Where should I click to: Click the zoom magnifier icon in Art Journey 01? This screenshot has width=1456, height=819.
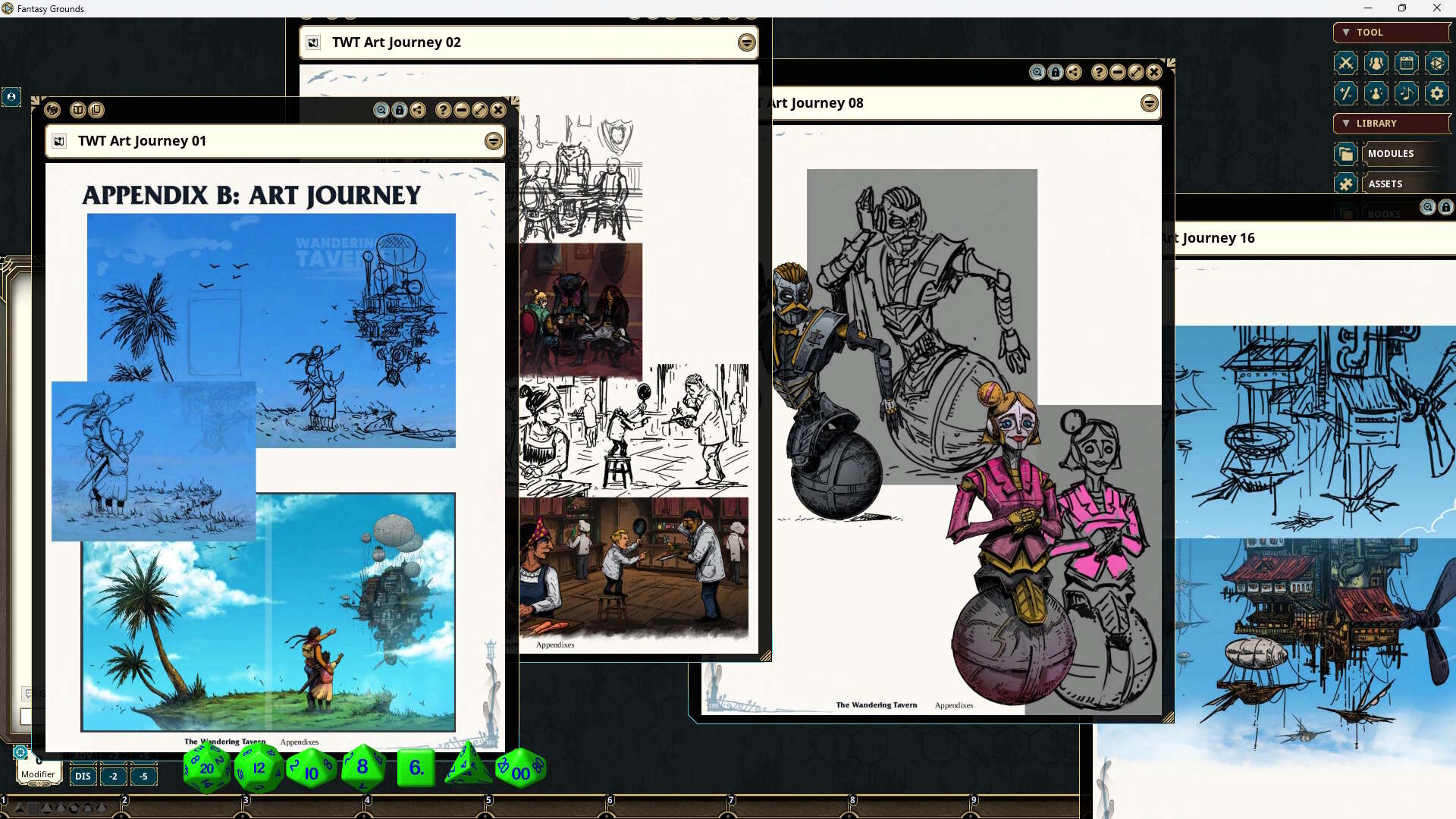[381, 110]
